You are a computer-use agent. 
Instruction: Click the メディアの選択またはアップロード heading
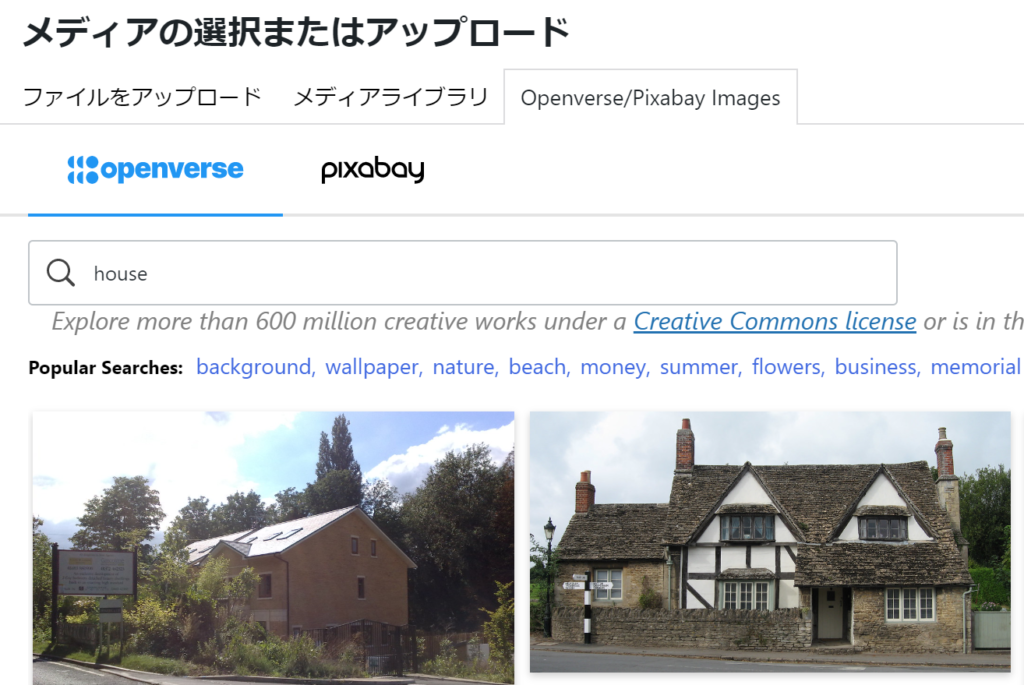tap(296, 31)
